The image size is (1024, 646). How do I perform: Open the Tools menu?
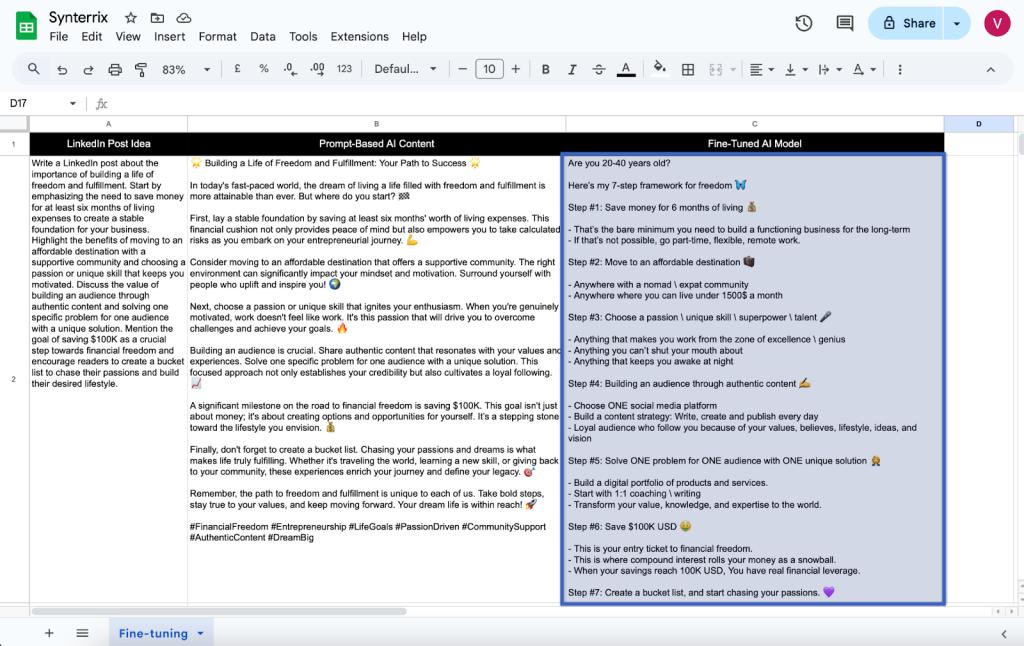[303, 37]
